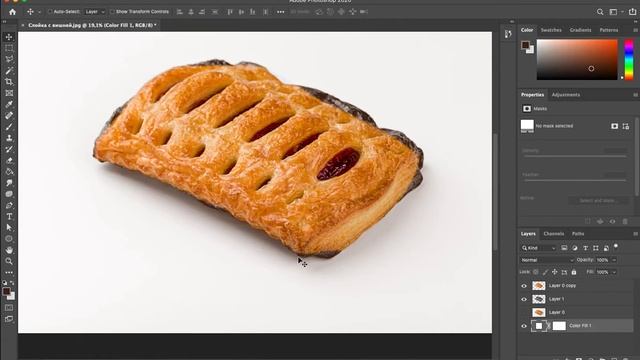Screen dimensions: 640x360
Task: Toggle the lock all padlock icon
Action: point(574,272)
